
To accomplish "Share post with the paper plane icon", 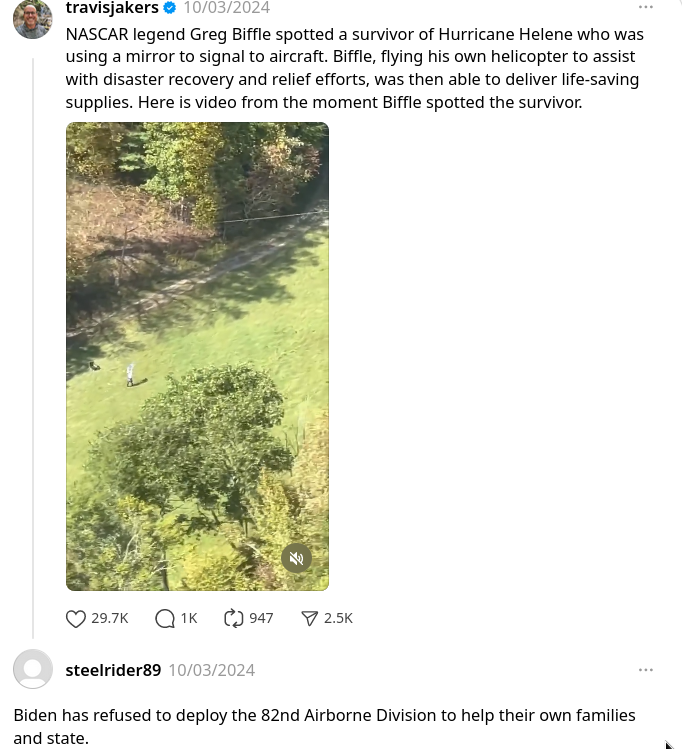I will pyautogui.click(x=309, y=619).
